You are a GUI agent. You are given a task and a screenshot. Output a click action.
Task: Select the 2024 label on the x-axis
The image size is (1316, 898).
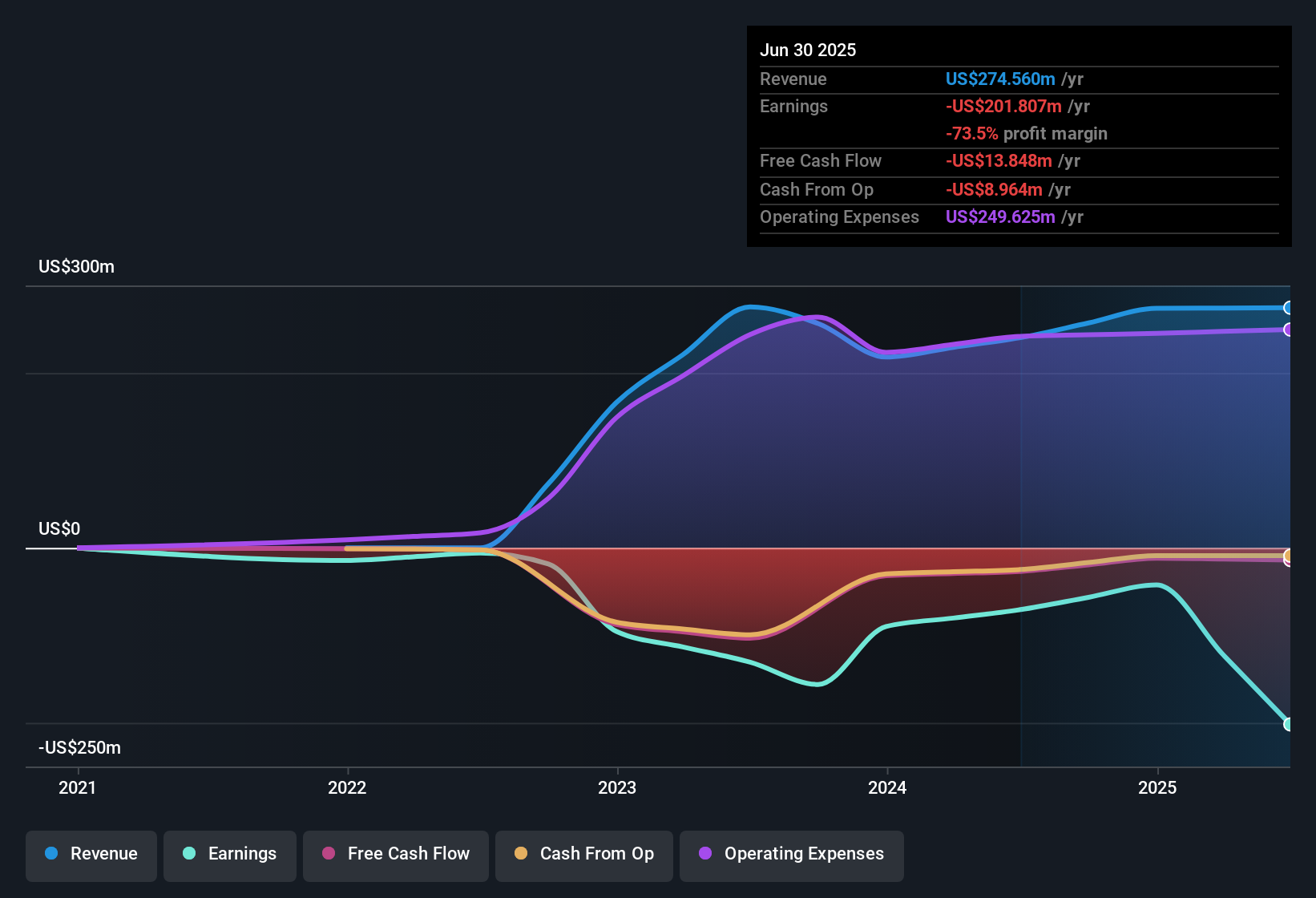[x=887, y=787]
